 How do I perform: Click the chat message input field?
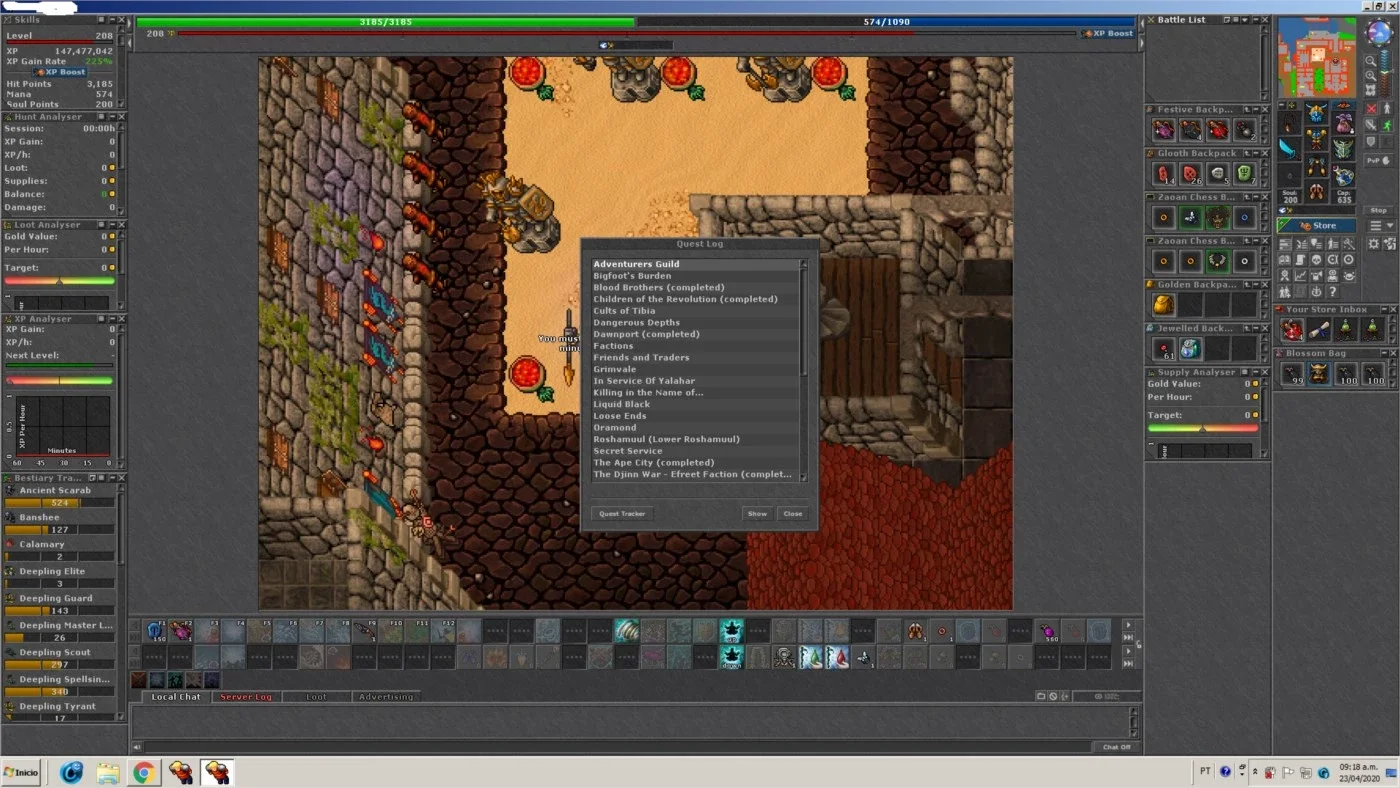pos(618,747)
